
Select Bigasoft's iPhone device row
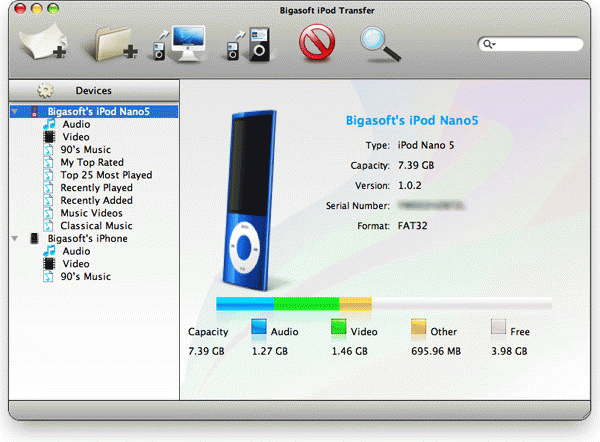pyautogui.click(x=94, y=238)
